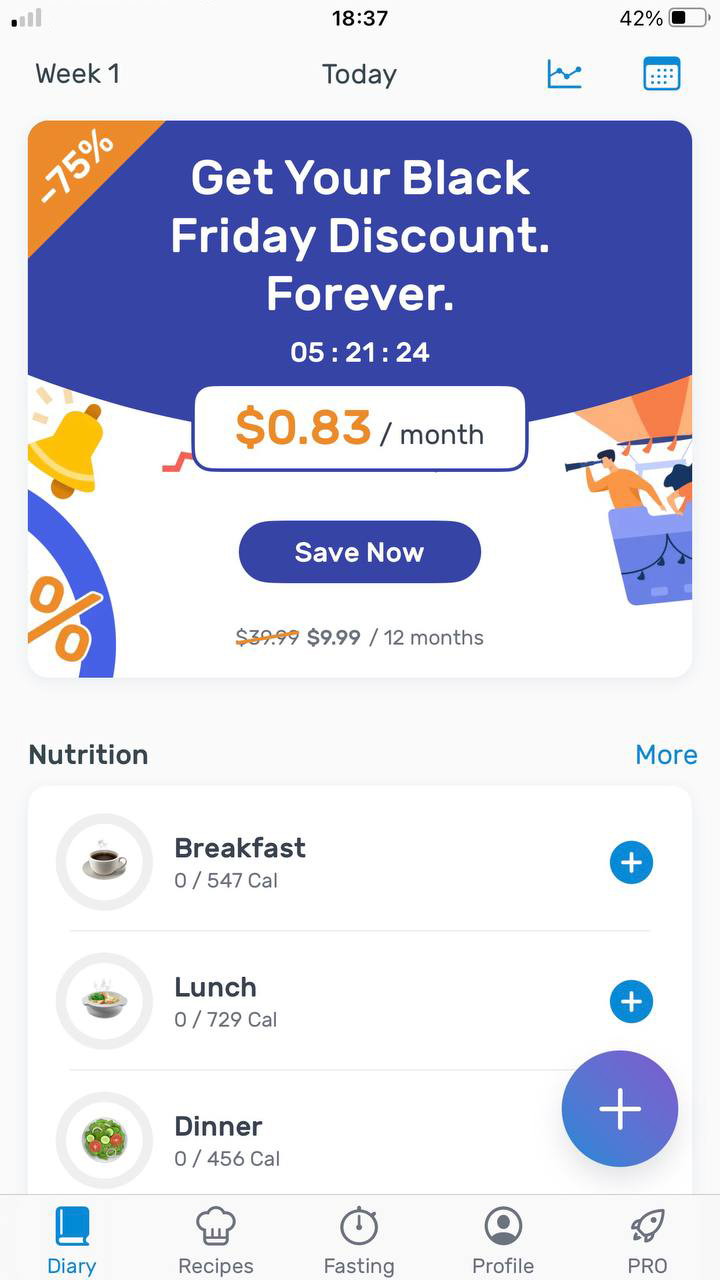Tap the $0.83 / month price box
This screenshot has width=720, height=1280.
[x=360, y=428]
